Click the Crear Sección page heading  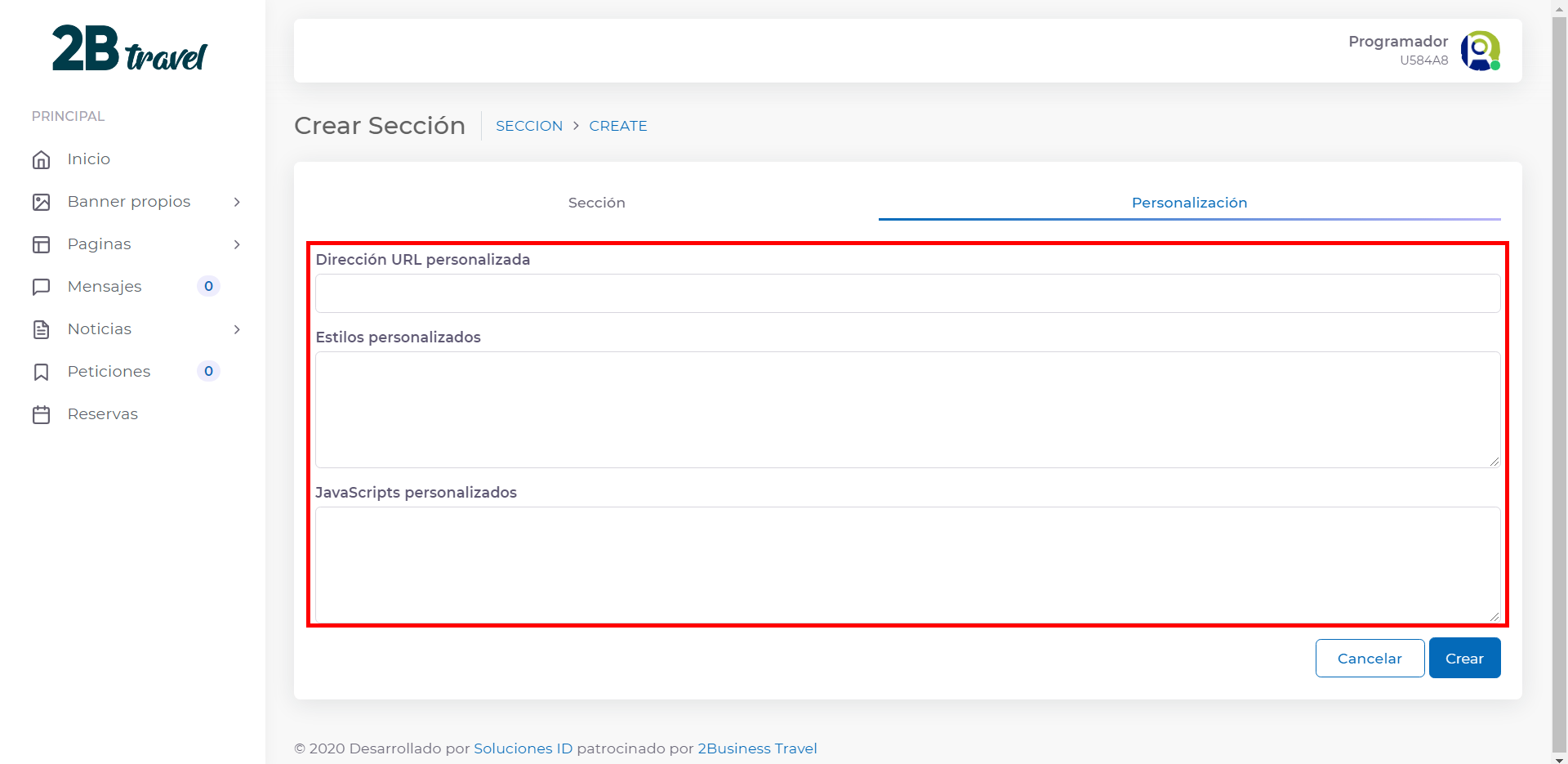pyautogui.click(x=380, y=126)
